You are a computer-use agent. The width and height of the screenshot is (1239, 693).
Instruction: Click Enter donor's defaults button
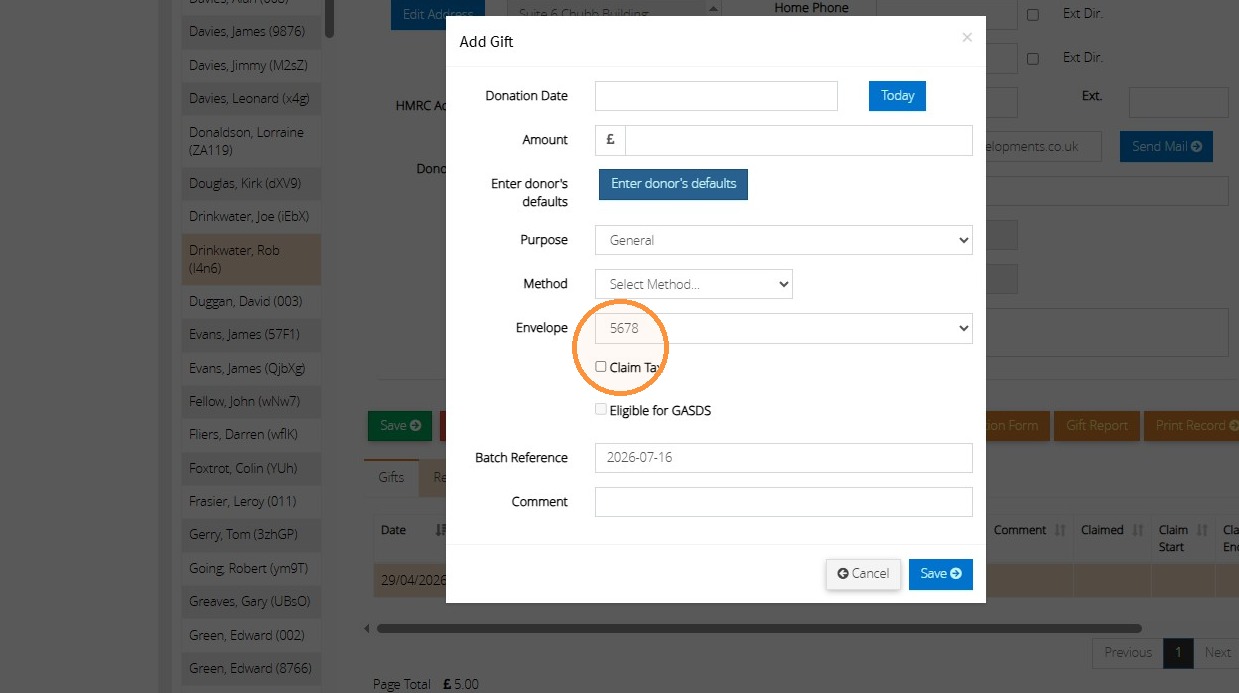[673, 184]
